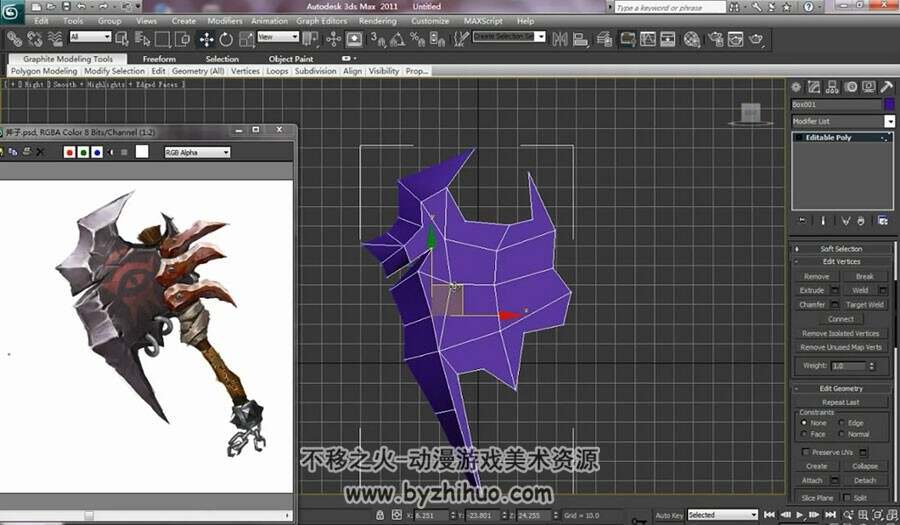The image size is (900, 525).
Task: Click the Target Weld button
Action: pyautogui.click(x=864, y=305)
